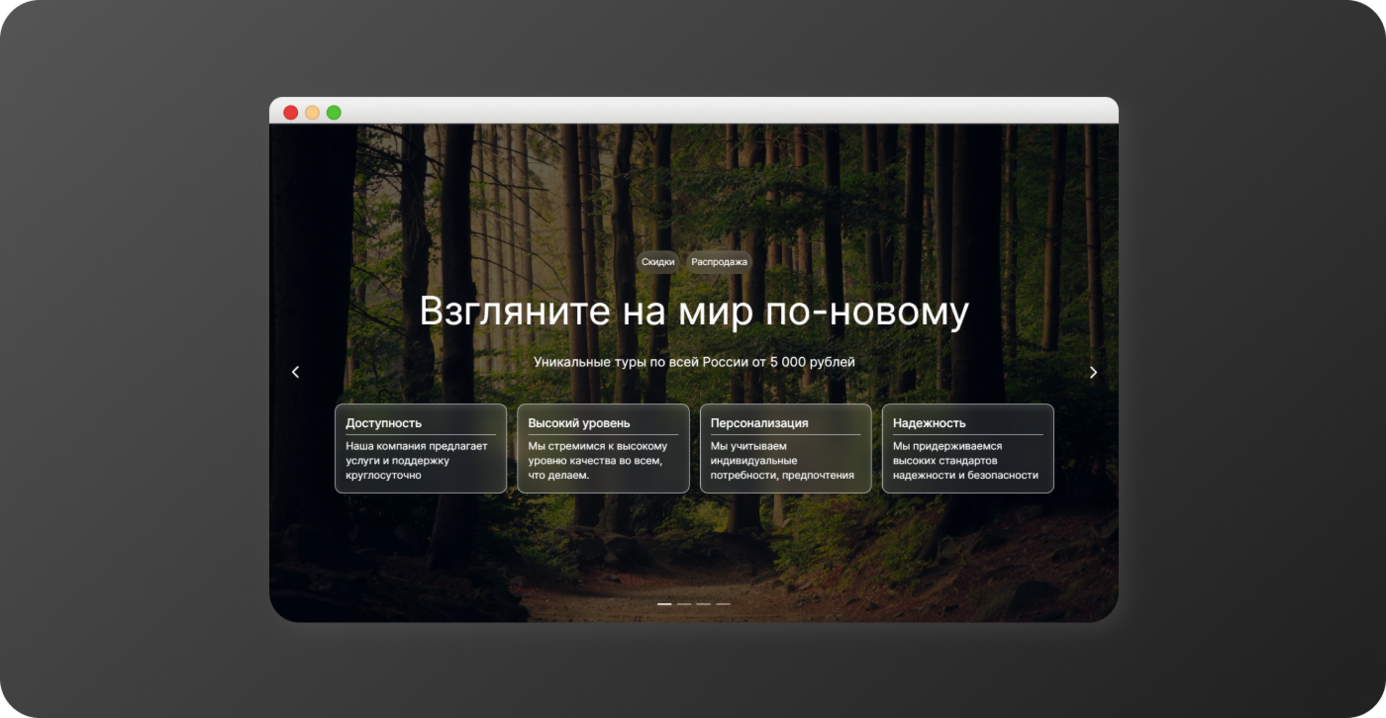
Task: Jump to fourth slider indicator dash
Action: pos(723,604)
